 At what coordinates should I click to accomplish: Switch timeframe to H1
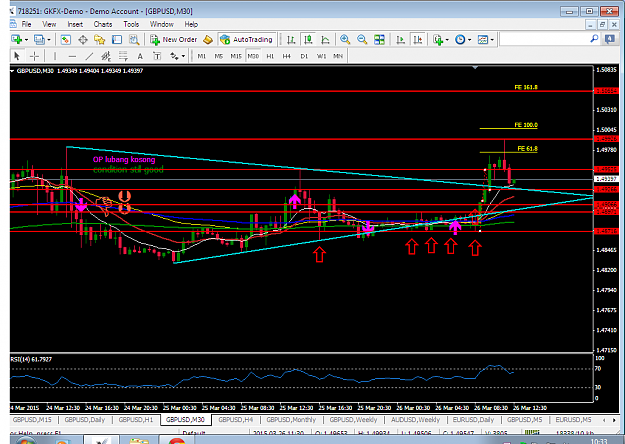pos(270,56)
